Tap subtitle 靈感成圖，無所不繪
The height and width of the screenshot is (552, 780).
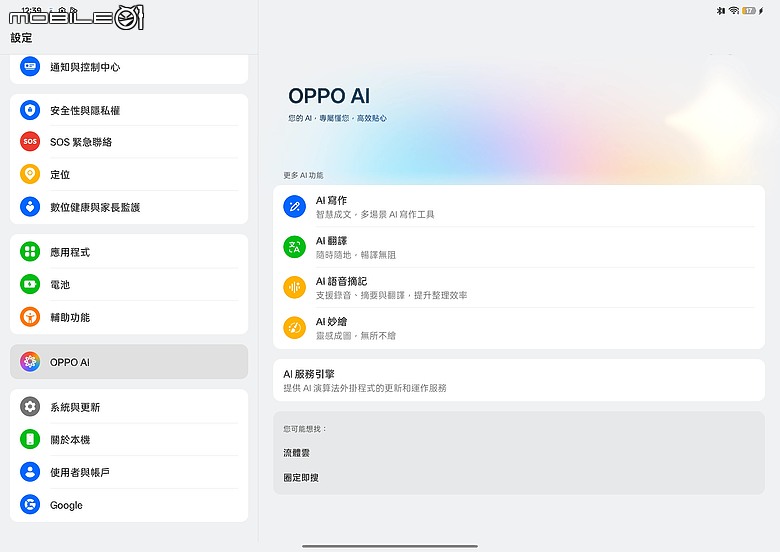(356, 336)
